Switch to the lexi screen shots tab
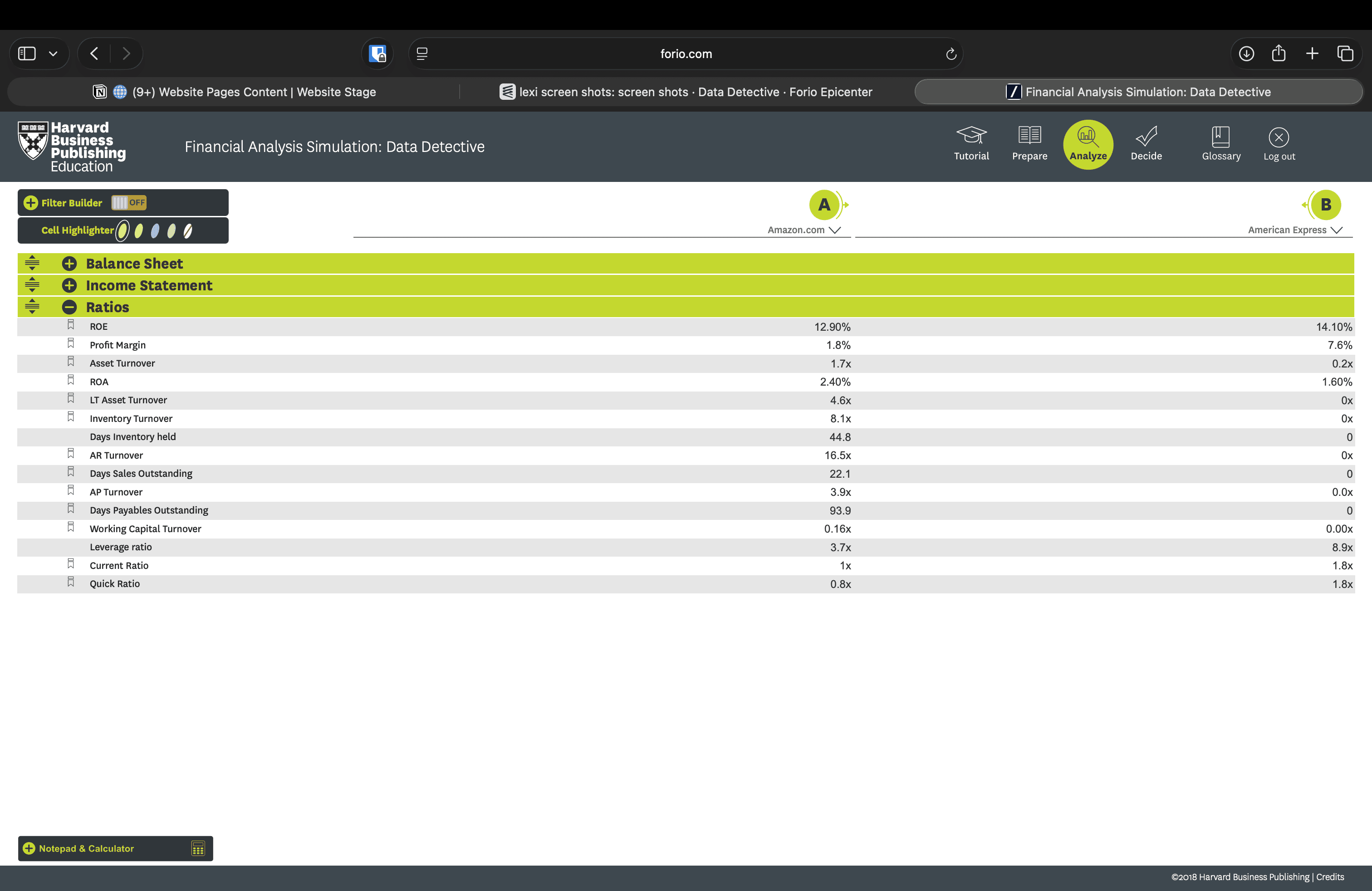Screen dimensions: 1372x891 (686, 92)
